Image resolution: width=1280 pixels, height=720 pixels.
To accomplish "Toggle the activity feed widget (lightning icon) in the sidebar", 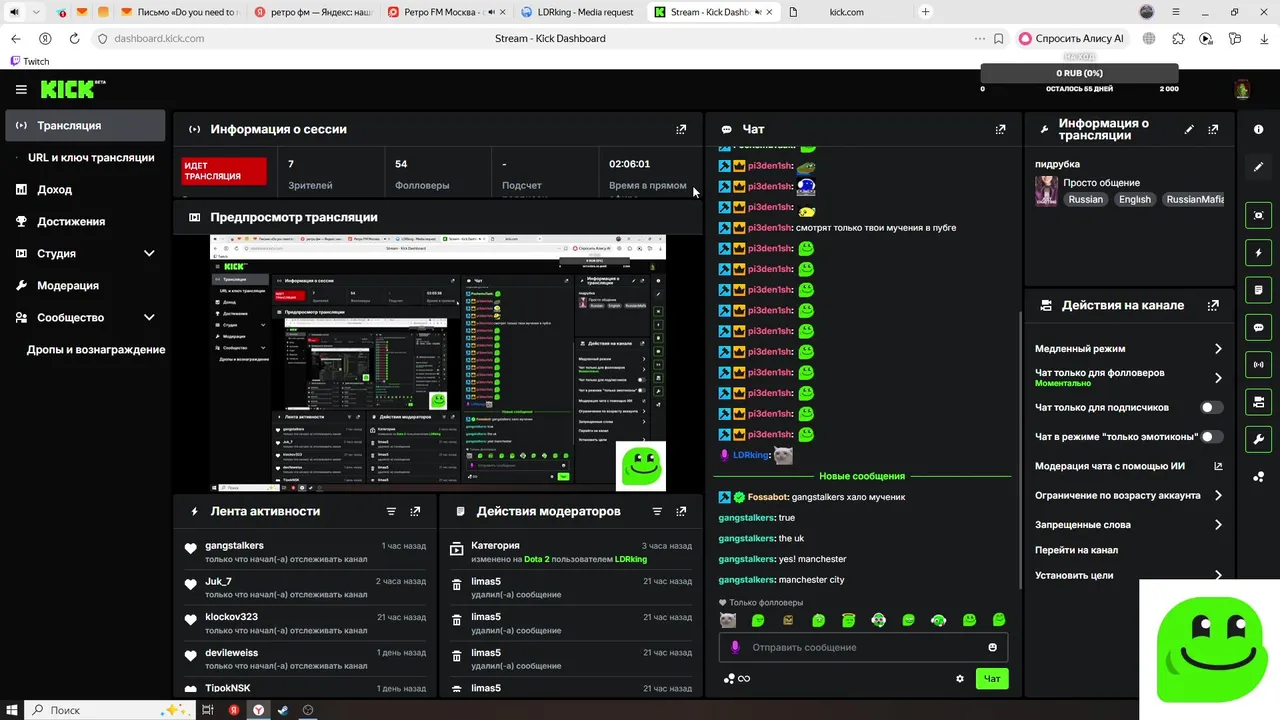I will pos(1258,253).
